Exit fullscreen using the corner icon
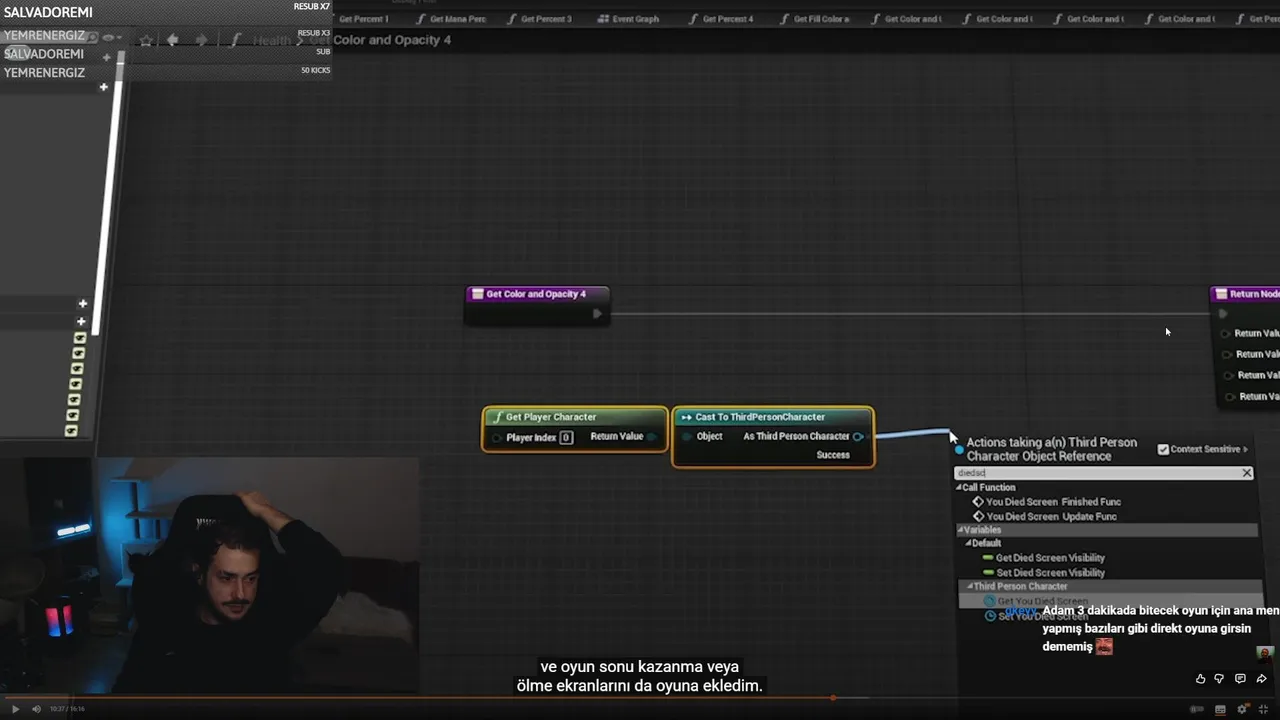The height and width of the screenshot is (720, 1280). (x=1263, y=709)
